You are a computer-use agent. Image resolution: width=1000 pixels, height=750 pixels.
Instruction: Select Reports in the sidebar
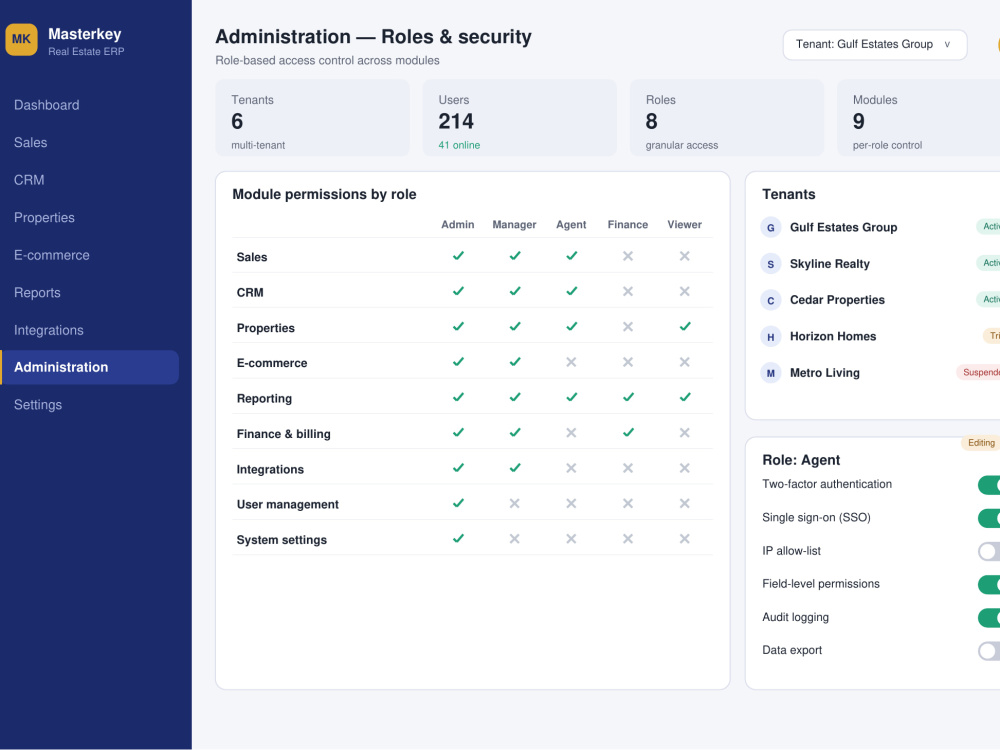click(x=37, y=293)
